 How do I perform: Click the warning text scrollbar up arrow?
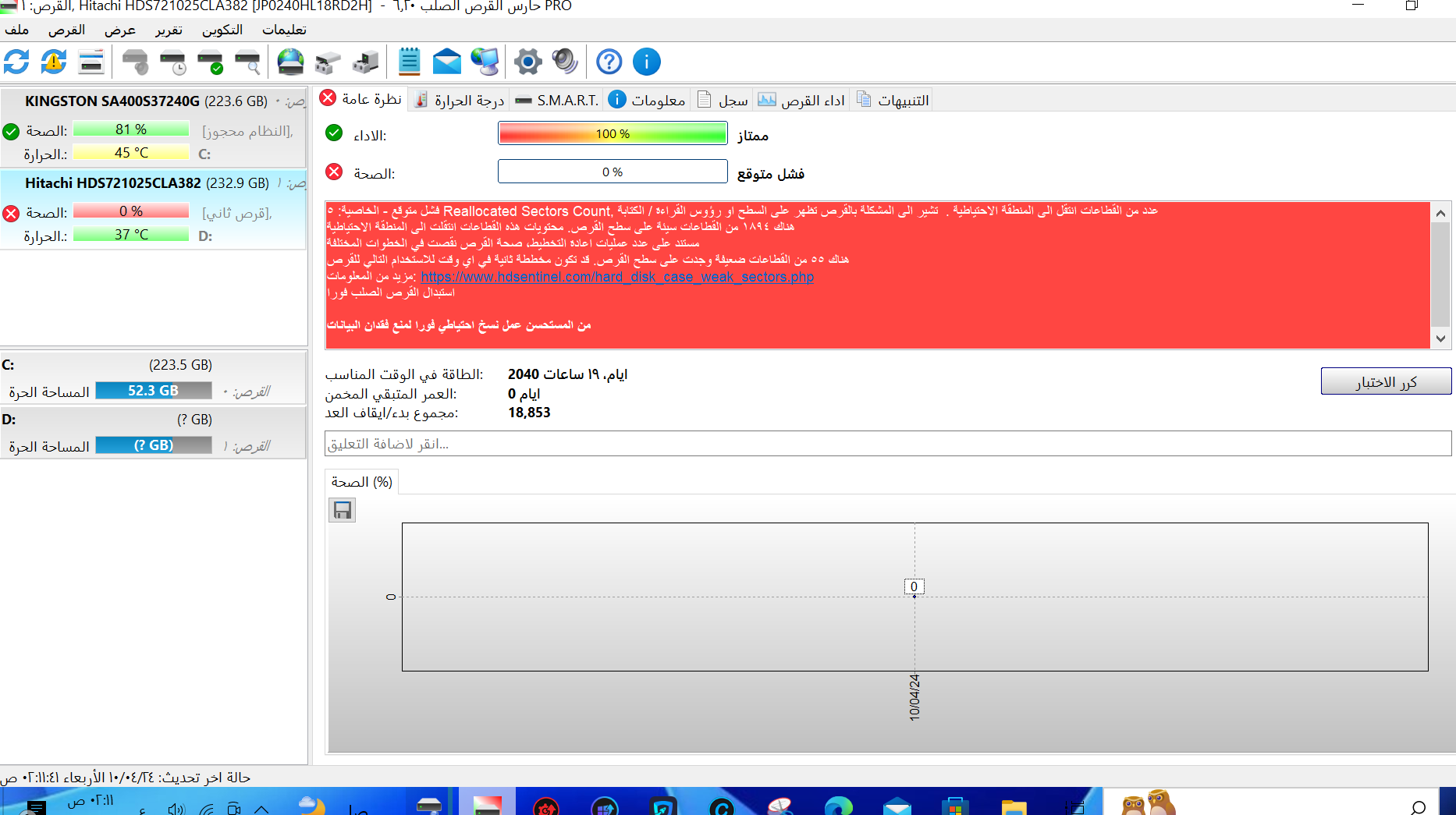click(x=1440, y=213)
